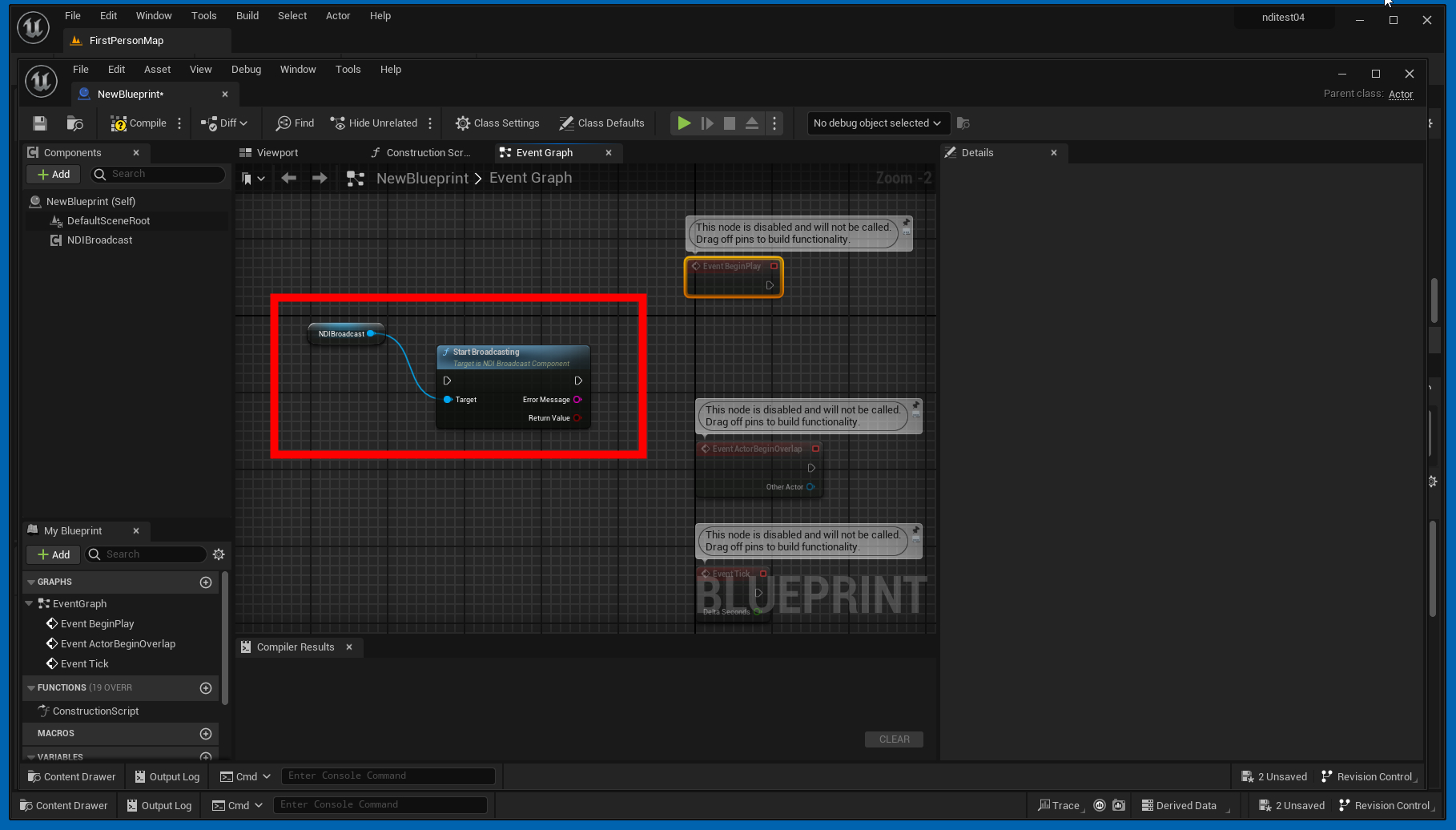The height and width of the screenshot is (830, 1456).
Task: Collapse the GRAPHS section
Action: [x=31, y=582]
